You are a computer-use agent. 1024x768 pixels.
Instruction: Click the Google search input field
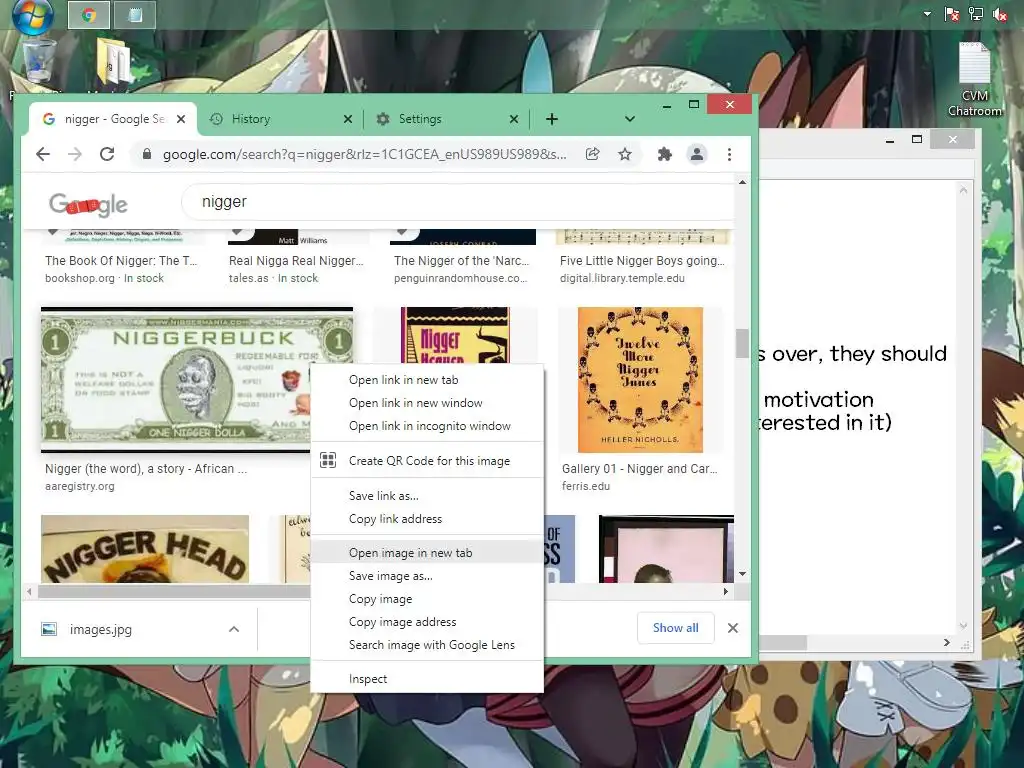[457, 202]
